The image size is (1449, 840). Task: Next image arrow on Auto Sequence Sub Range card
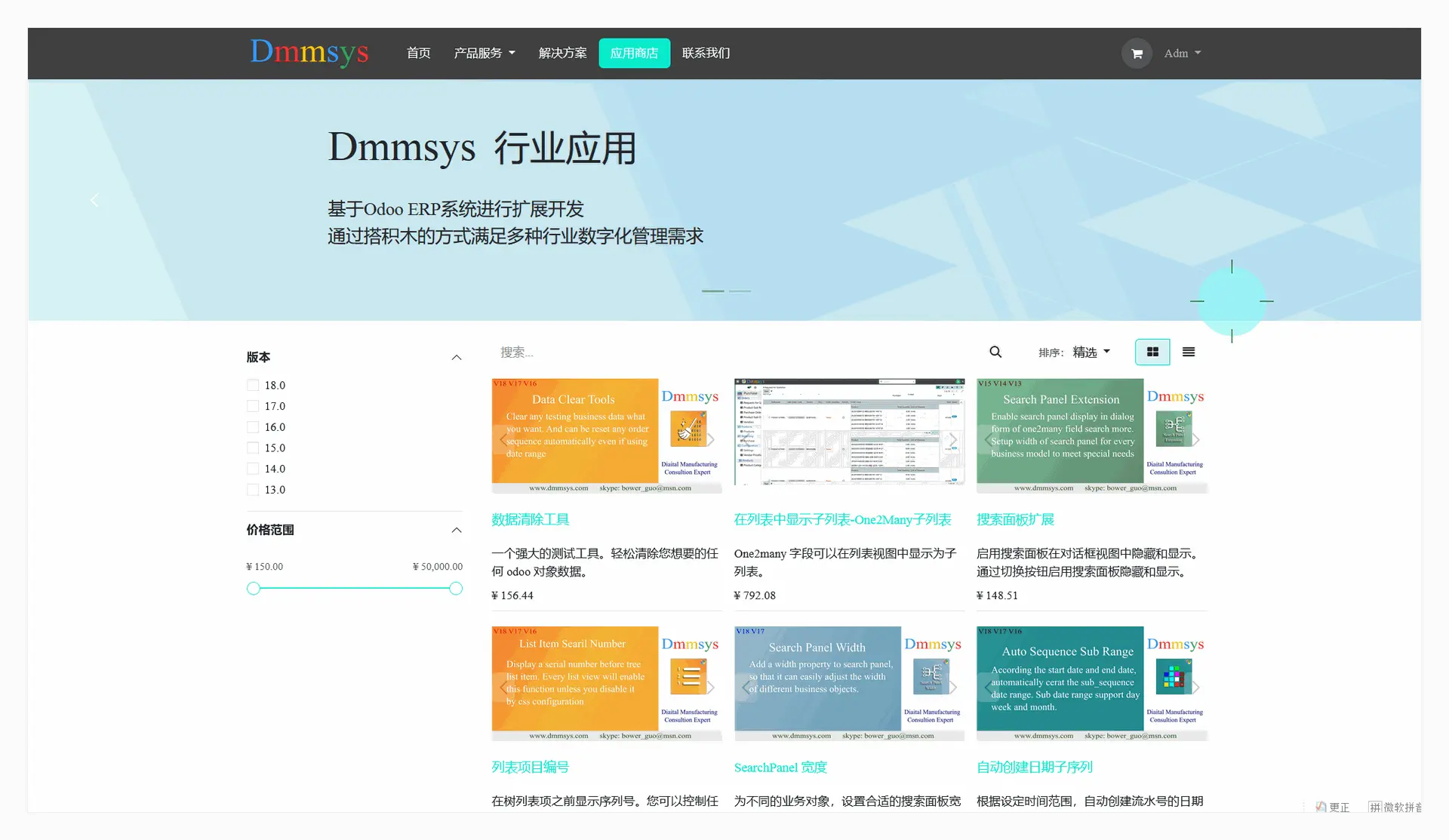[x=1196, y=687]
